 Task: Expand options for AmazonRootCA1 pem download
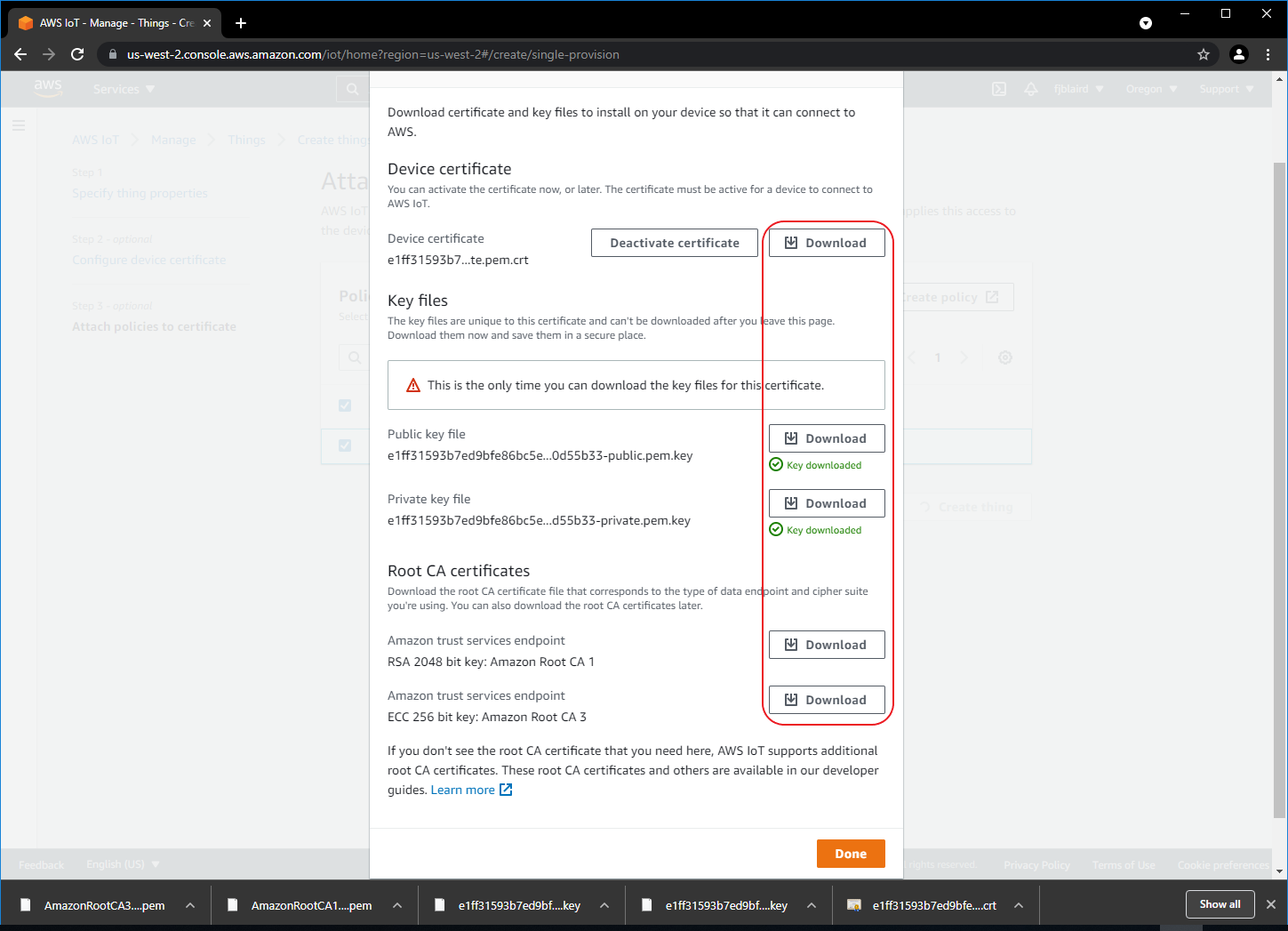[x=397, y=905]
